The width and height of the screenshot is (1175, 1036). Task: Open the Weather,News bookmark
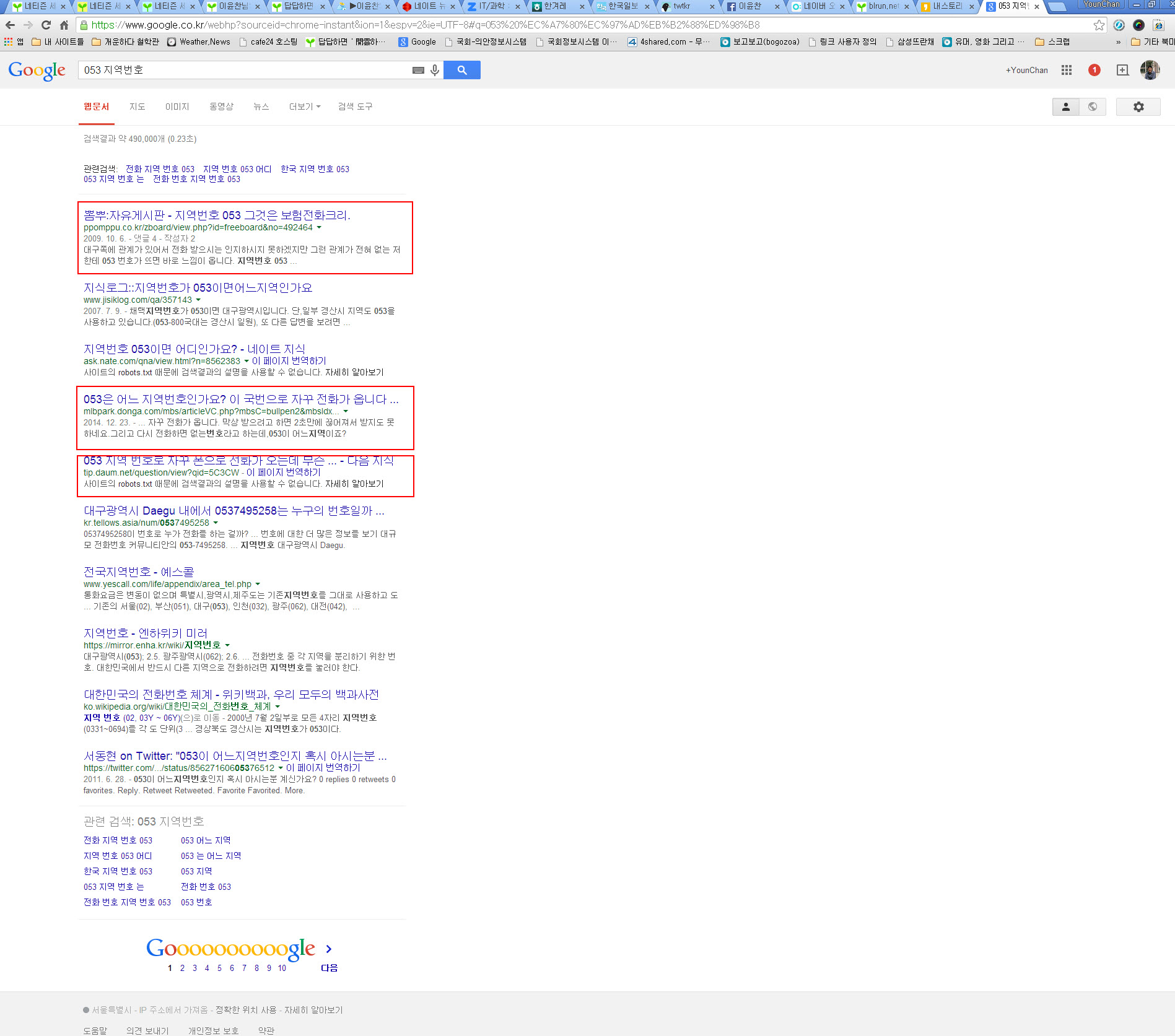(199, 41)
